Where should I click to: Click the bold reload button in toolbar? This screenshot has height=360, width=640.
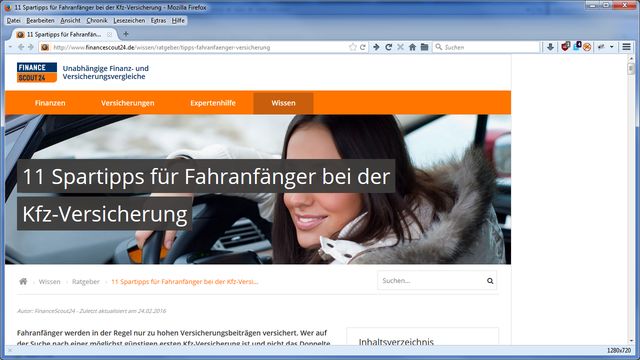click(x=389, y=47)
